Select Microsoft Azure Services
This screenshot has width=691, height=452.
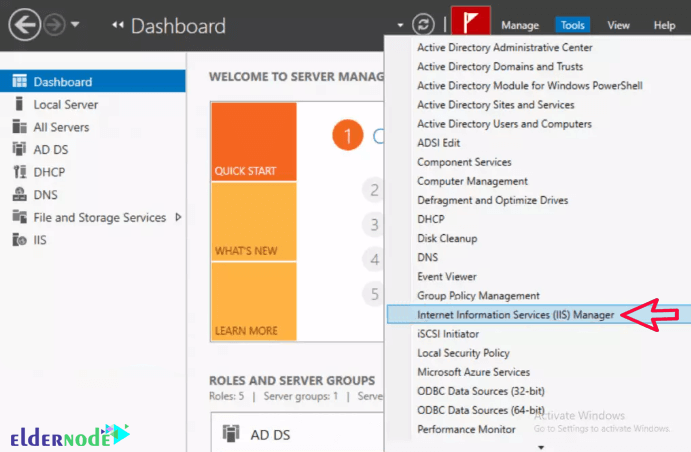tap(473, 372)
